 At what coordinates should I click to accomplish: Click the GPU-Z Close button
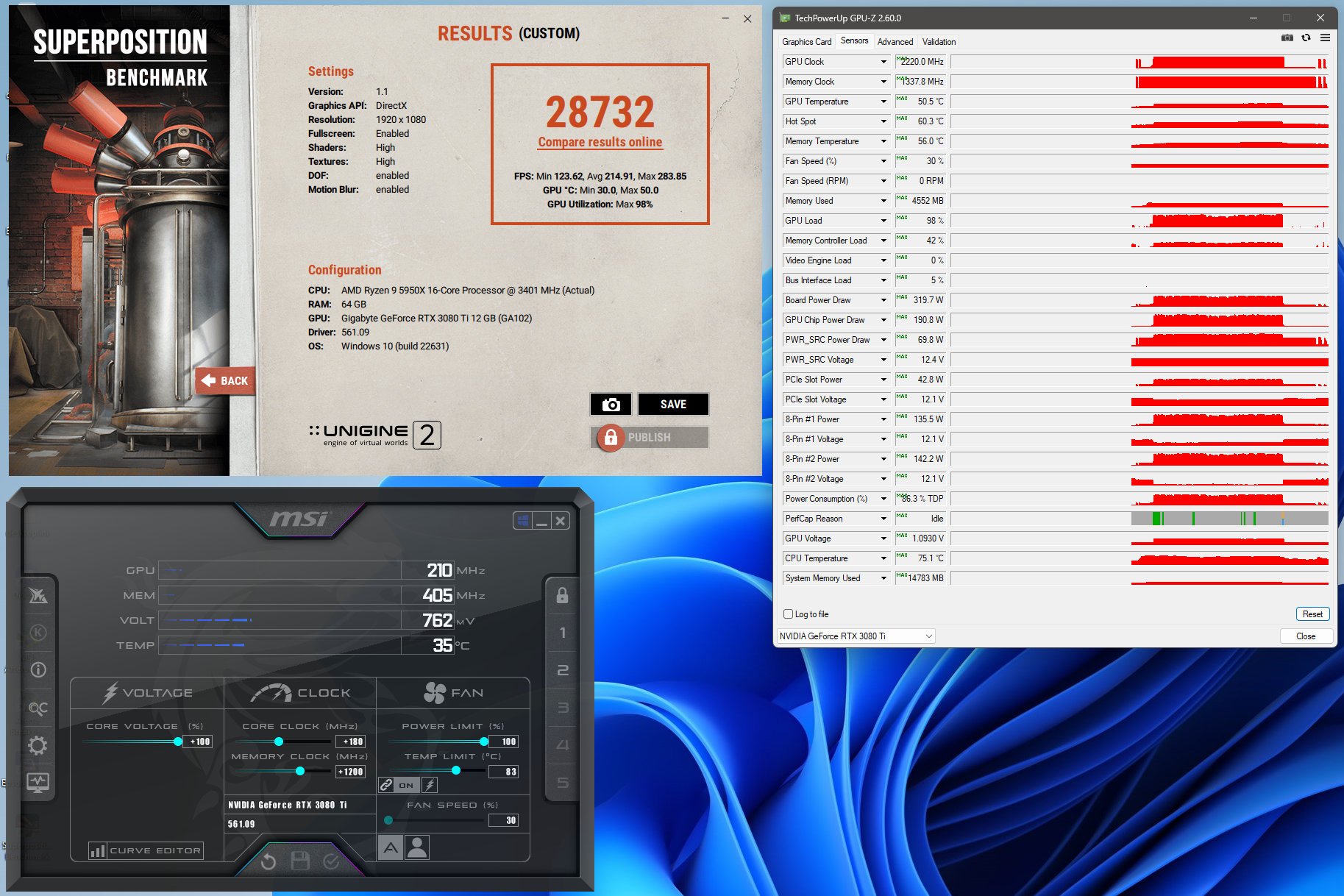pos(1306,636)
